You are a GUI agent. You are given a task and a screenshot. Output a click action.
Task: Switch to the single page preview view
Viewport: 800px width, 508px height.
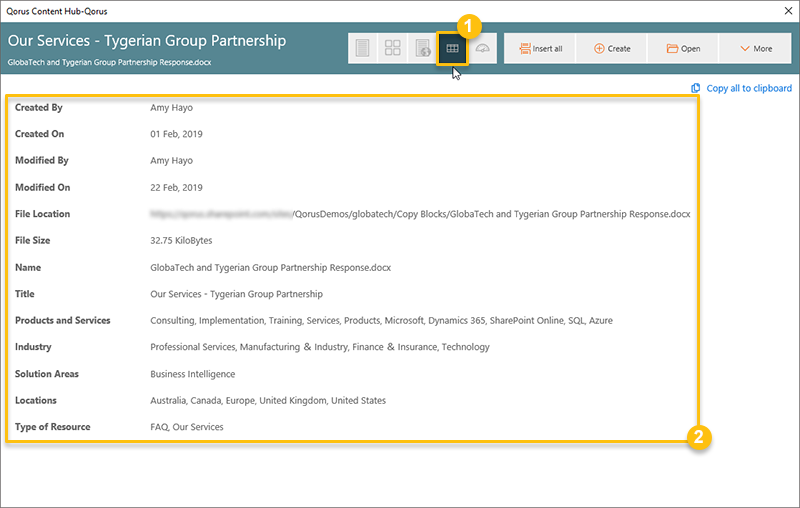point(362,48)
